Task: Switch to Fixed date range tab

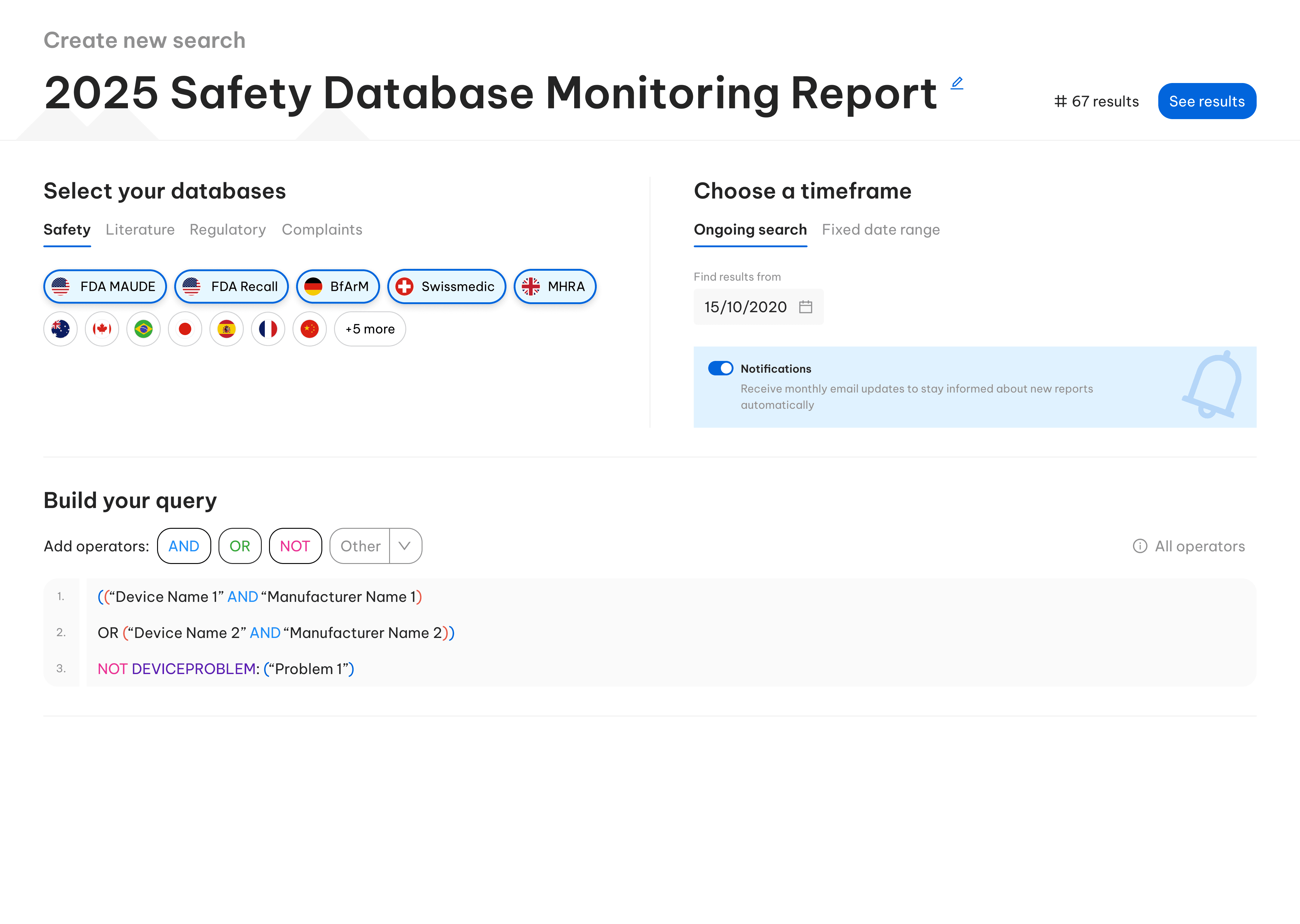Action: pyautogui.click(x=881, y=229)
